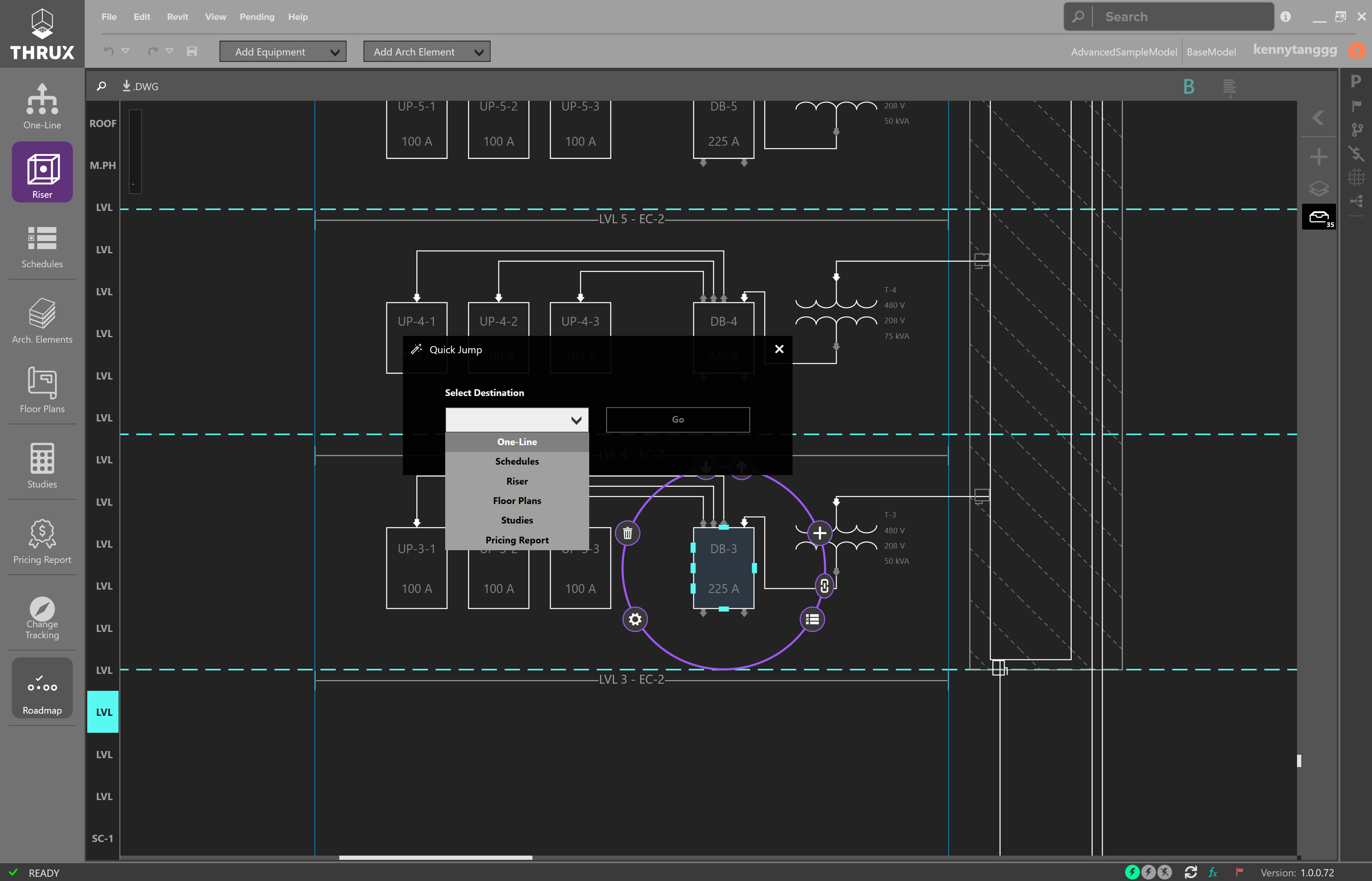This screenshot has height=881, width=1372.
Task: Choose Floor Plans in the destination list
Action: point(517,501)
